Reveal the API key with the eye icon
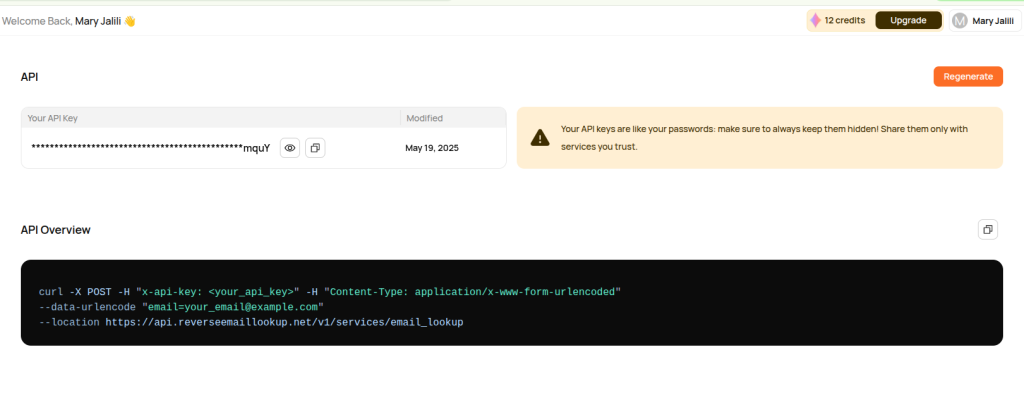The image size is (1024, 419). (x=290, y=148)
